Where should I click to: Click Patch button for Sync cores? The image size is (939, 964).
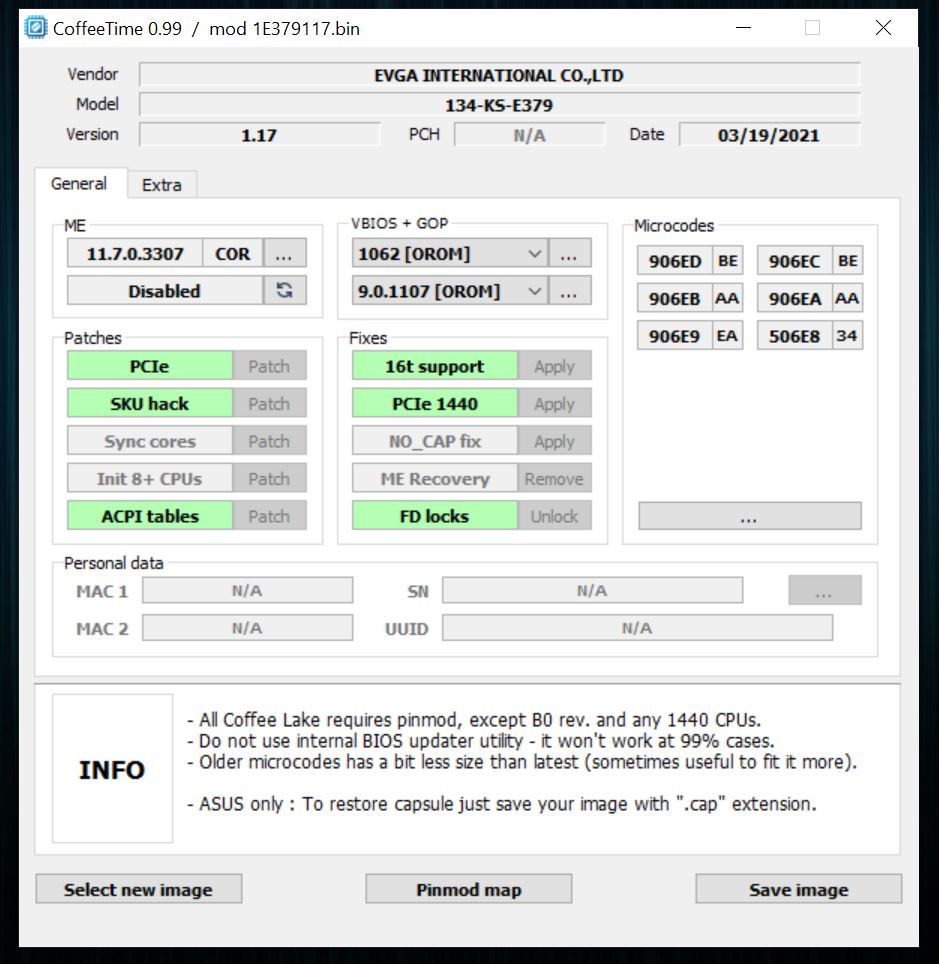click(269, 441)
